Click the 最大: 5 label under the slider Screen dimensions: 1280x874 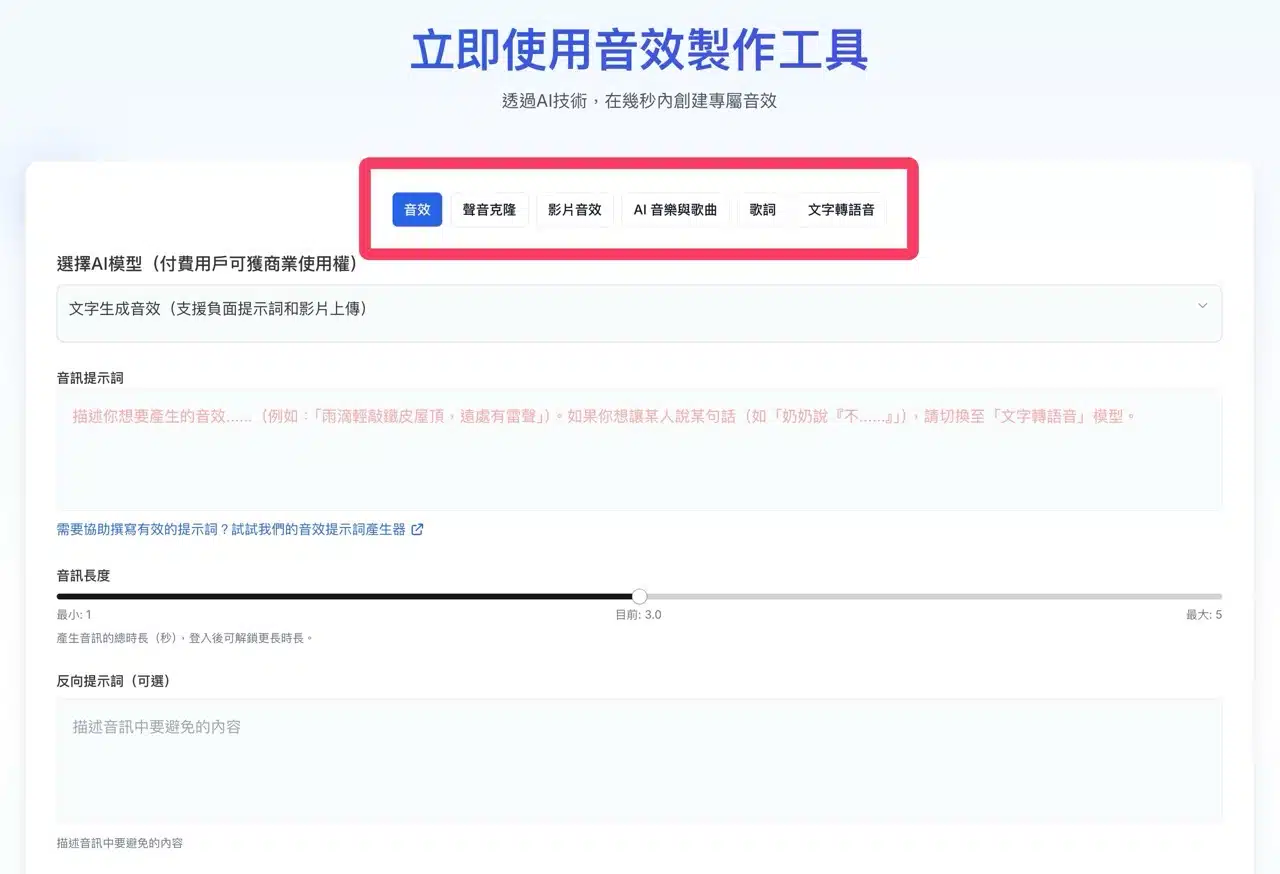(x=1203, y=615)
